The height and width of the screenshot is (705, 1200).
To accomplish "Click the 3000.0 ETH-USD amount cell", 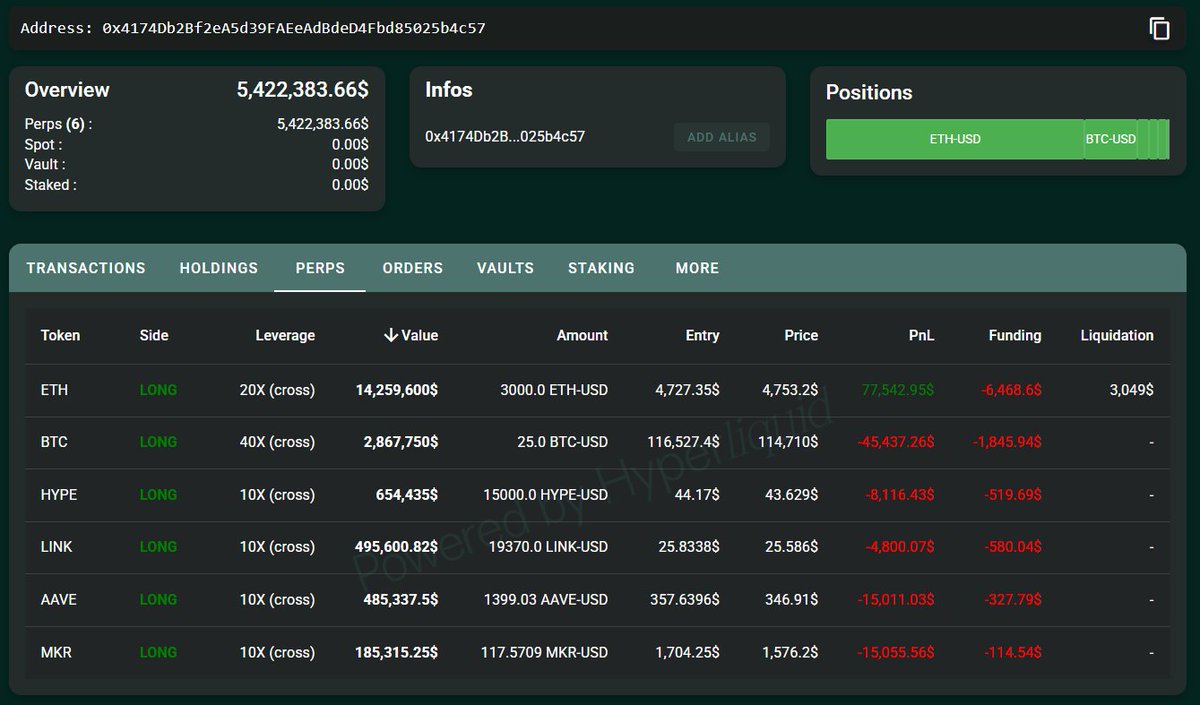I will coord(554,390).
